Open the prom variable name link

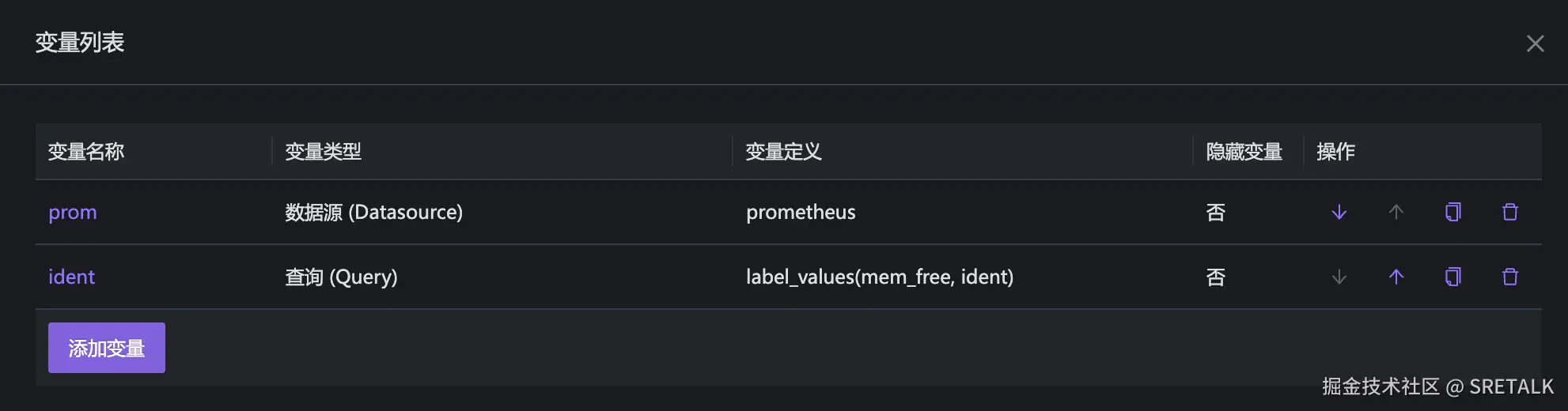[73, 213]
